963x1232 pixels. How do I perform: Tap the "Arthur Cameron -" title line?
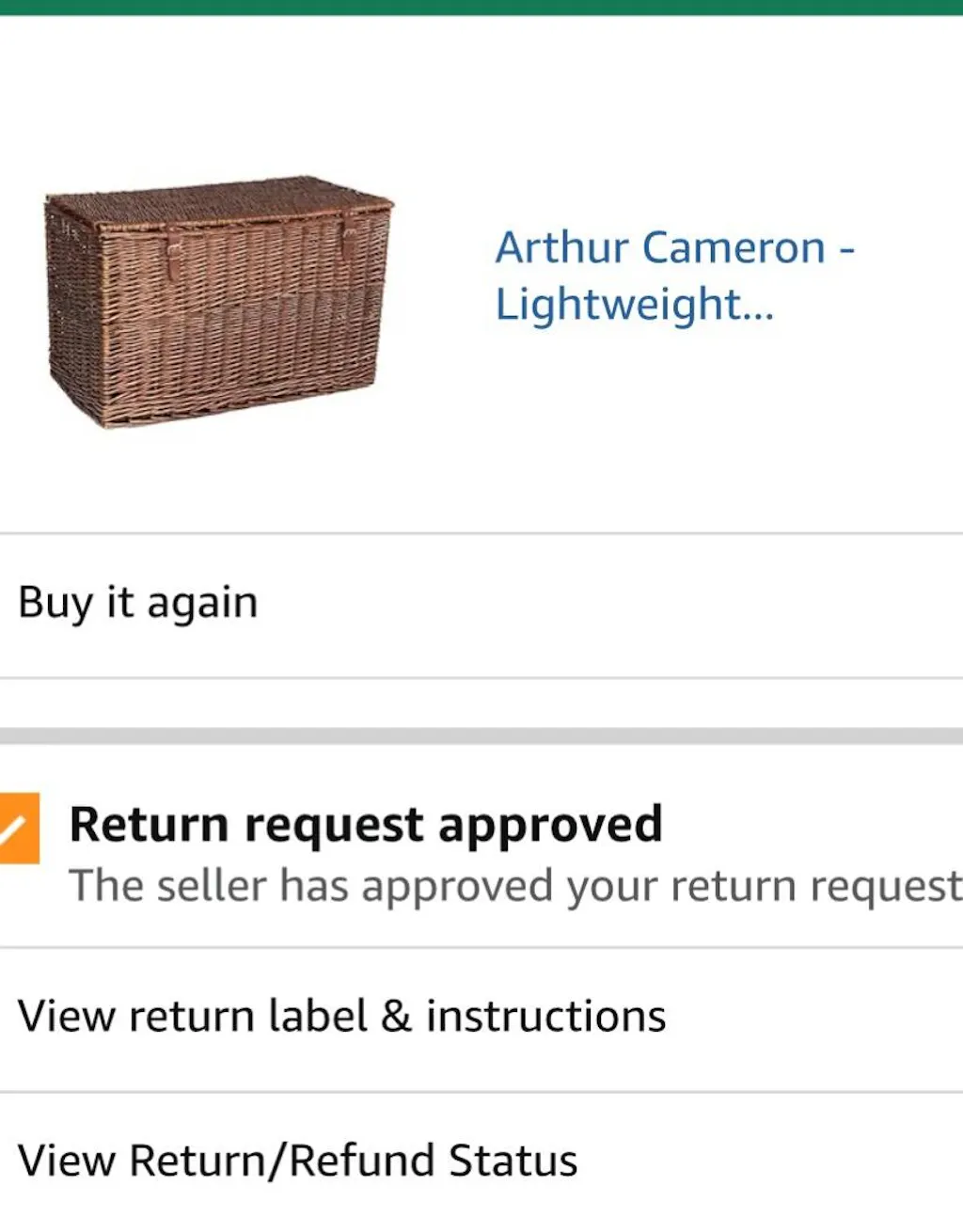(x=674, y=248)
